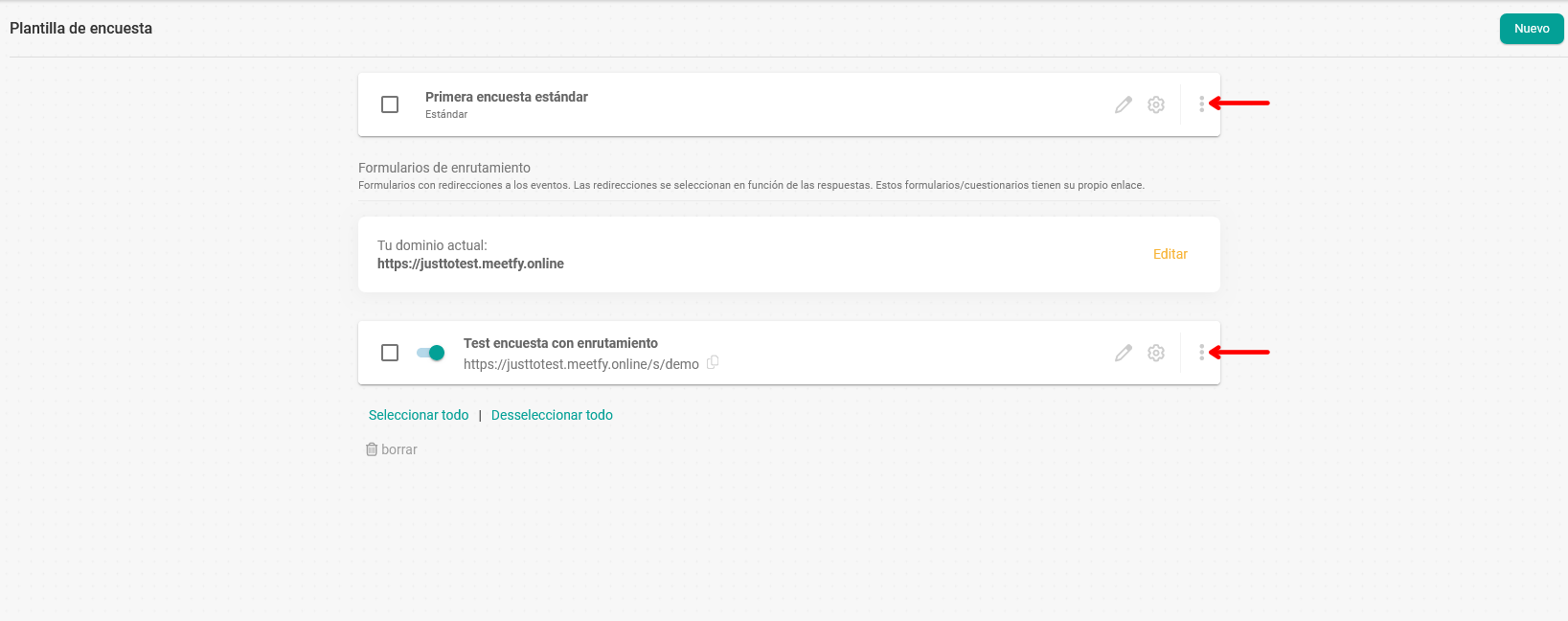Click the Test encuesta con enrutamiento title
This screenshot has width=1568, height=621.
[x=560, y=343]
